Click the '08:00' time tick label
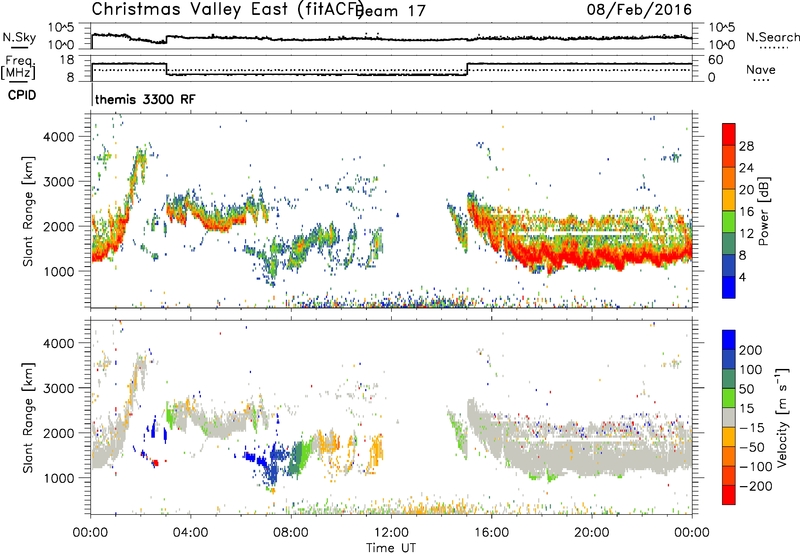800x554 pixels. coord(290,533)
